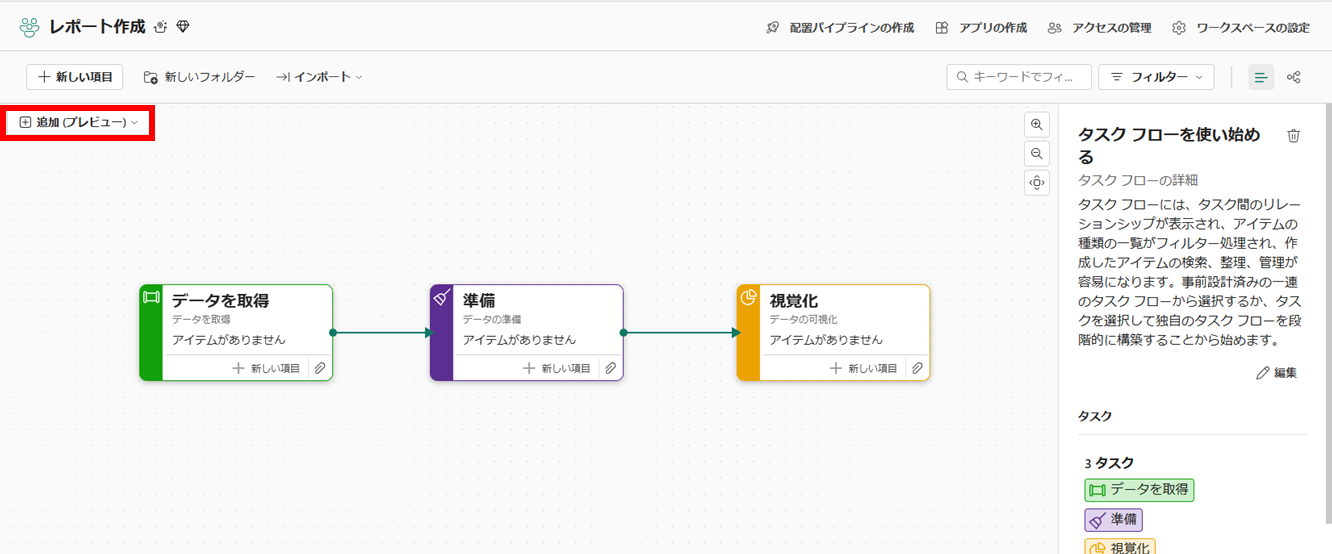Add 新しい項目 in 視覚化 card

point(864,368)
